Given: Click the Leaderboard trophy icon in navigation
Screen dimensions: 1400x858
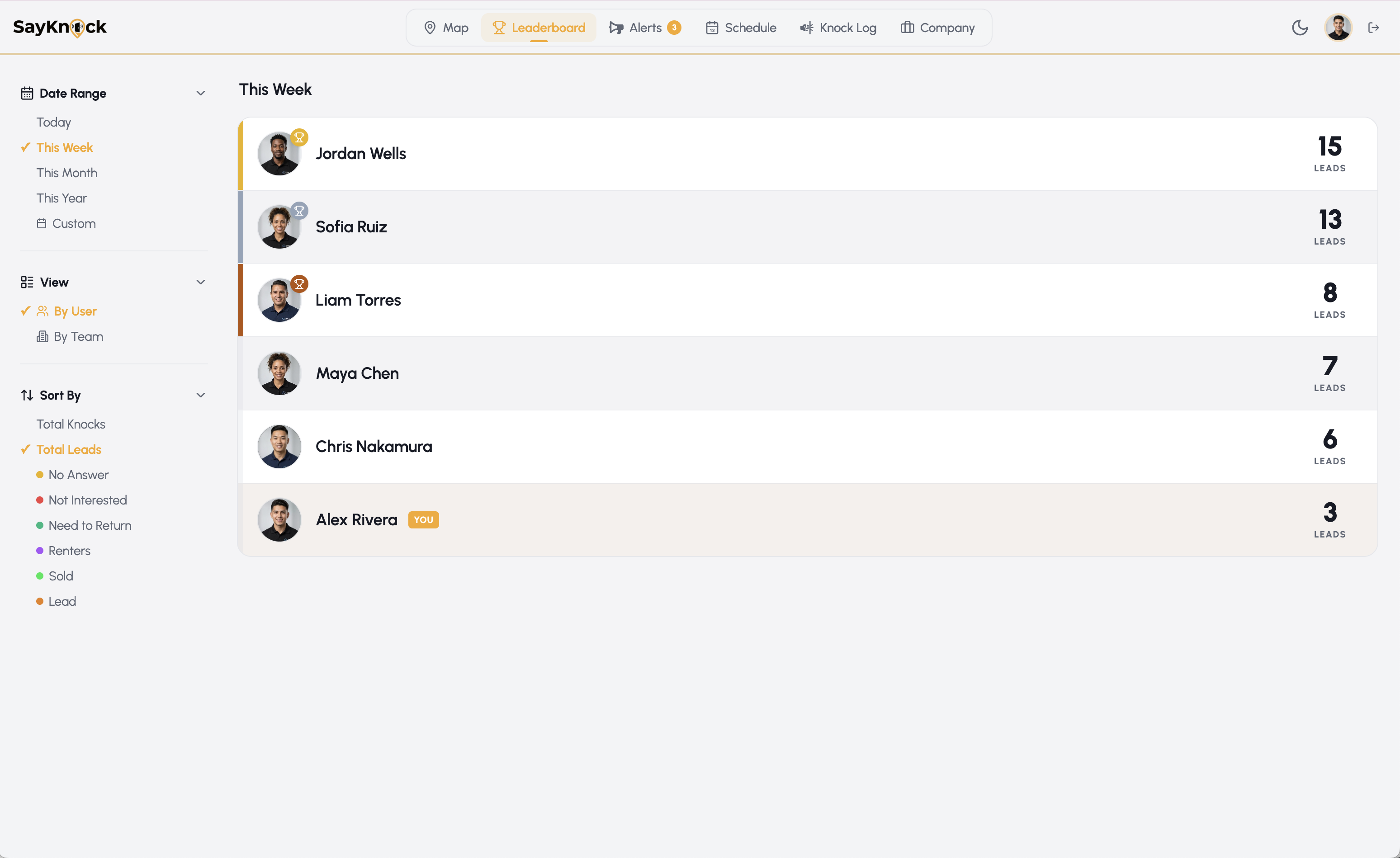Looking at the screenshot, I should click(x=499, y=28).
